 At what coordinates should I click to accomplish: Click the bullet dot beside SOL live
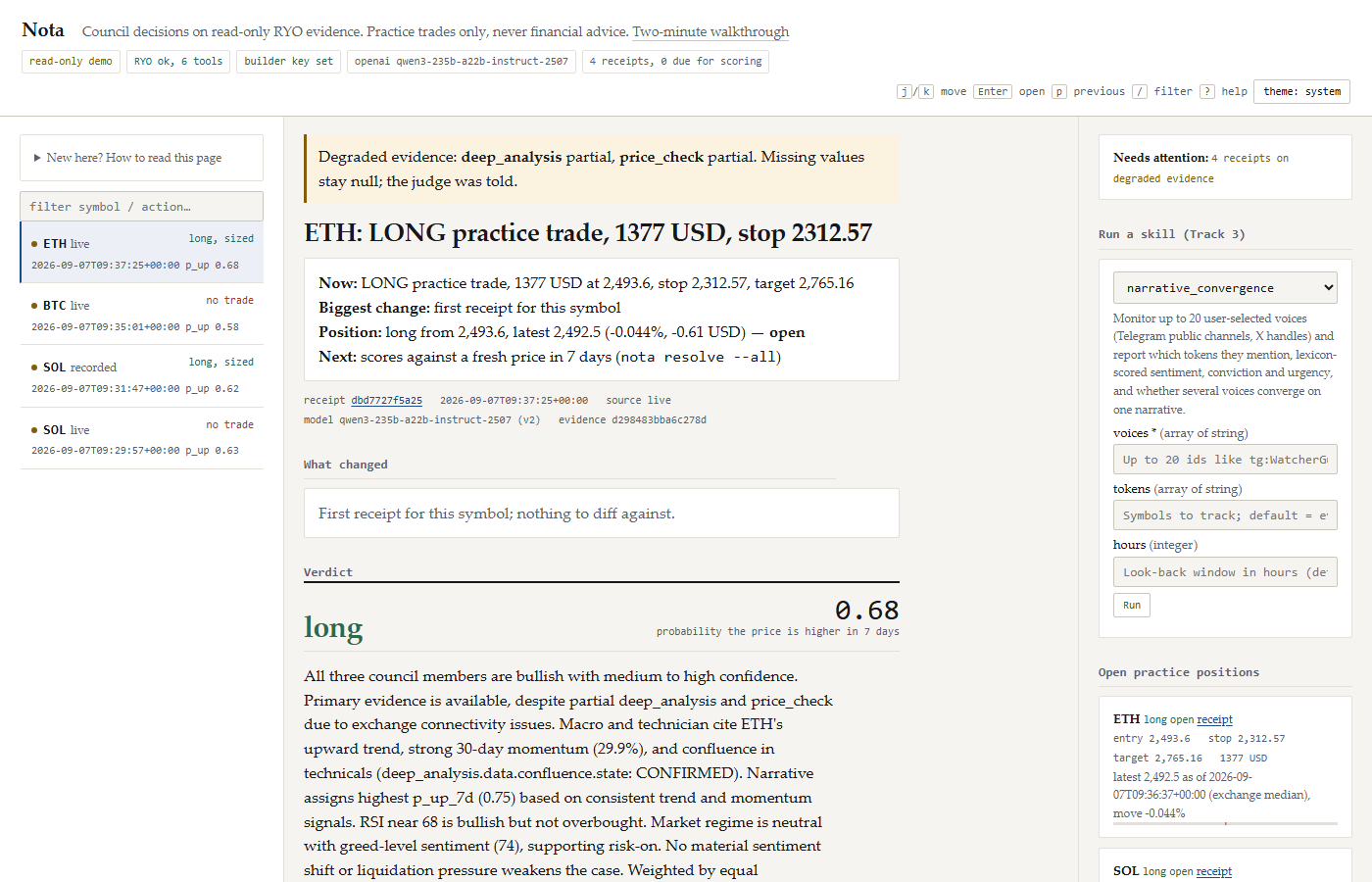(x=34, y=430)
